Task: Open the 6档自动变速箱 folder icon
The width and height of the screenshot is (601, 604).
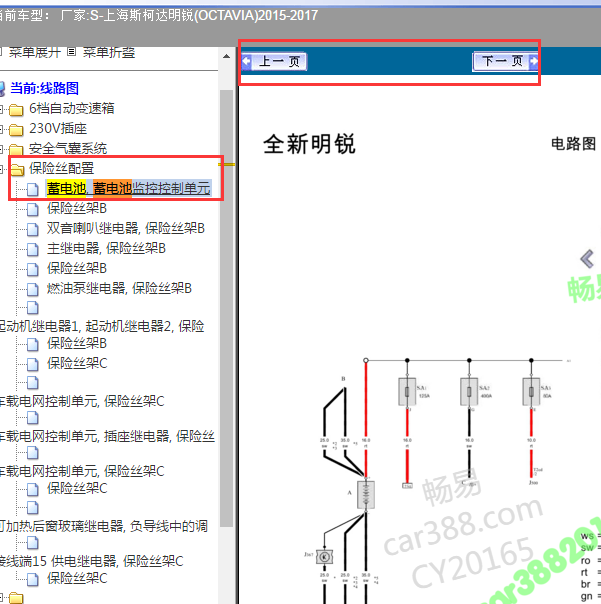Action: [16, 110]
